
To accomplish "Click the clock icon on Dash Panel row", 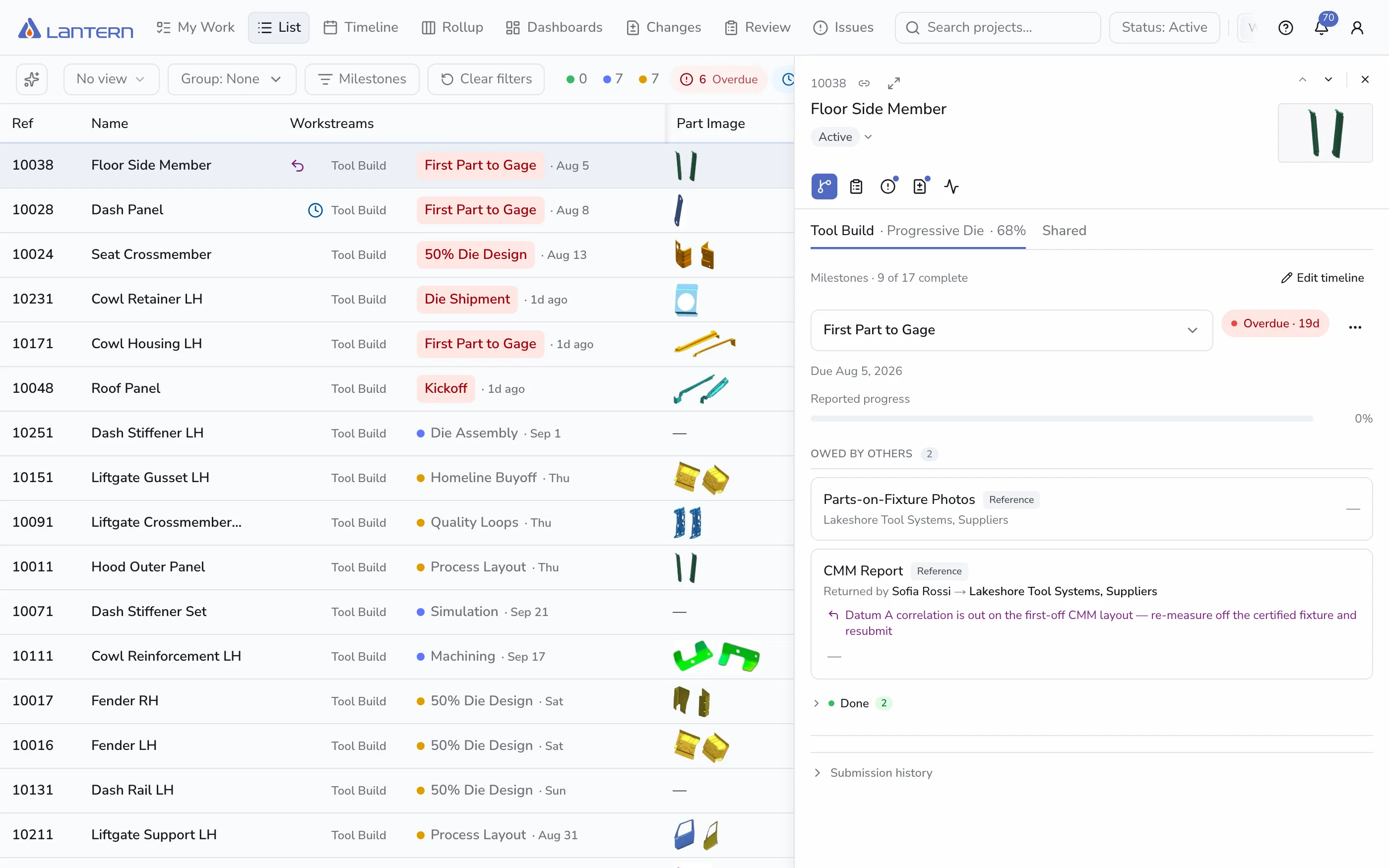I will point(315,210).
